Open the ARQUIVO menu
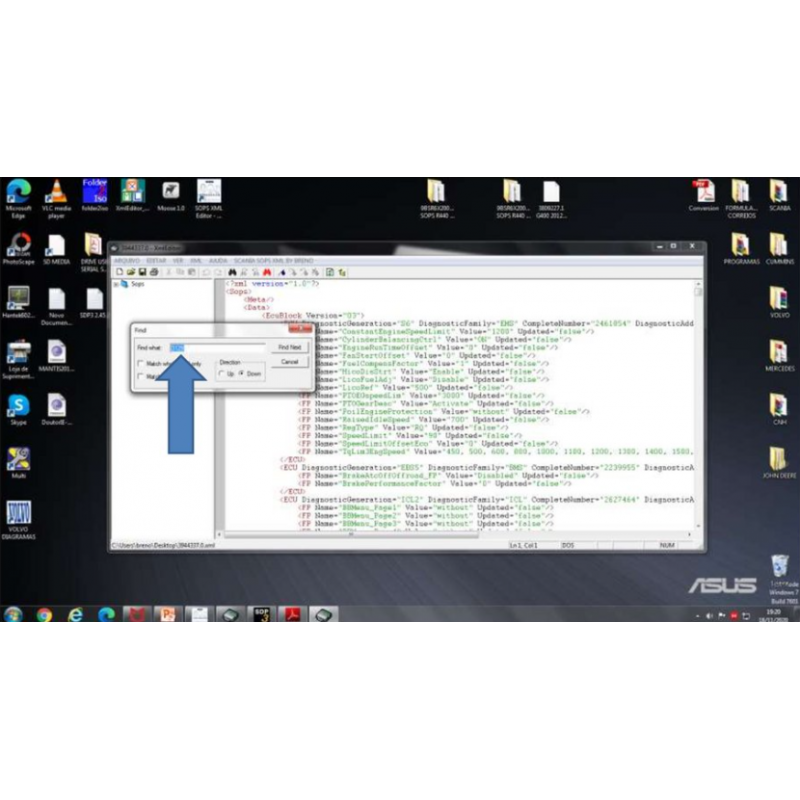The height and width of the screenshot is (800, 800). coord(126,260)
